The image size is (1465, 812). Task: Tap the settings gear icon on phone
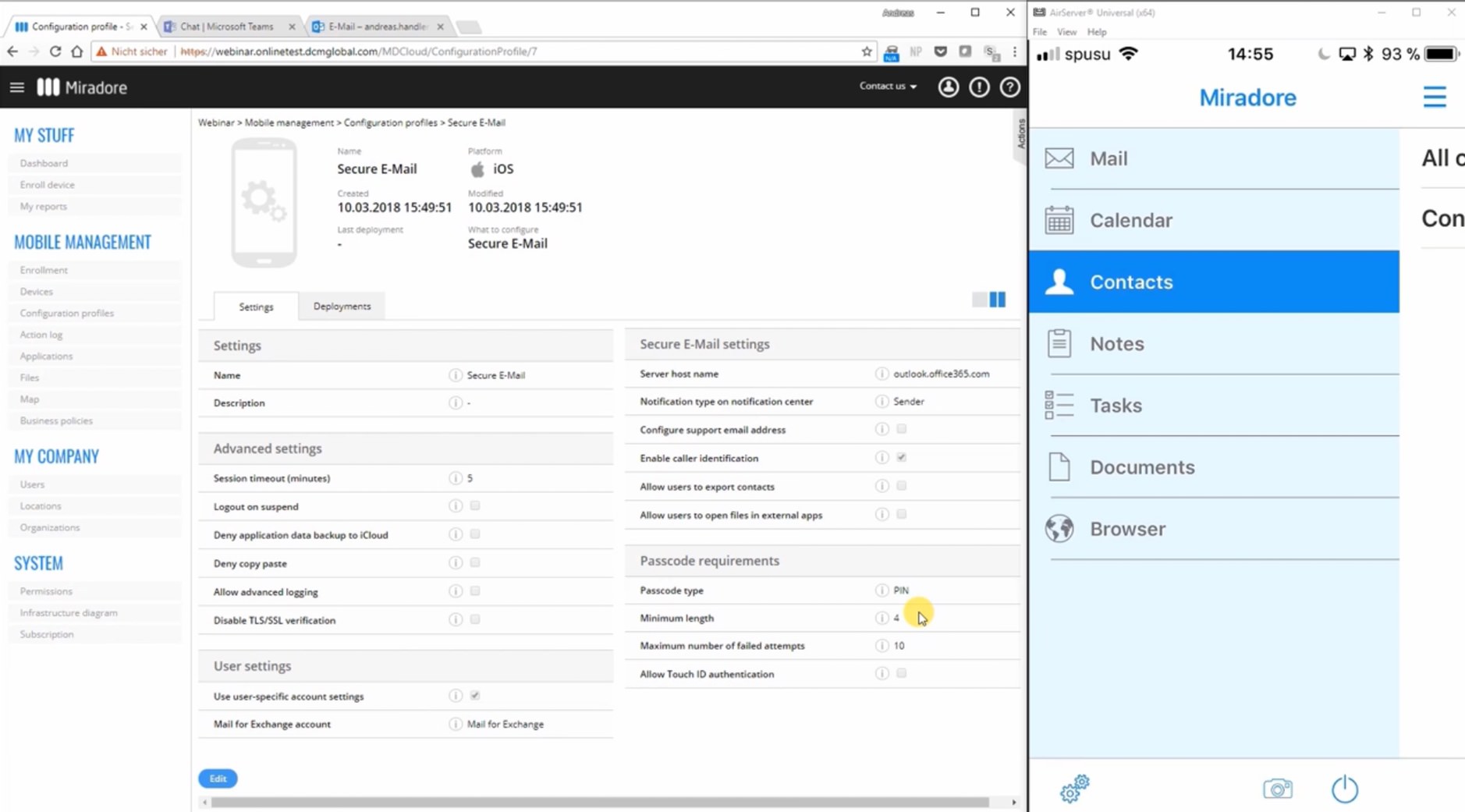[1074, 789]
